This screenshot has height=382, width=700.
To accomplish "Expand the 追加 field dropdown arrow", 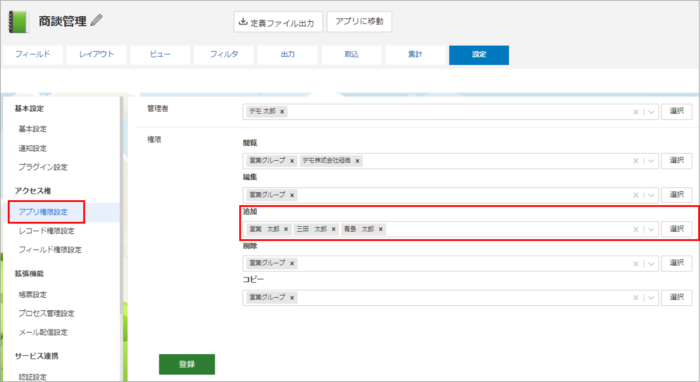I will tap(651, 229).
